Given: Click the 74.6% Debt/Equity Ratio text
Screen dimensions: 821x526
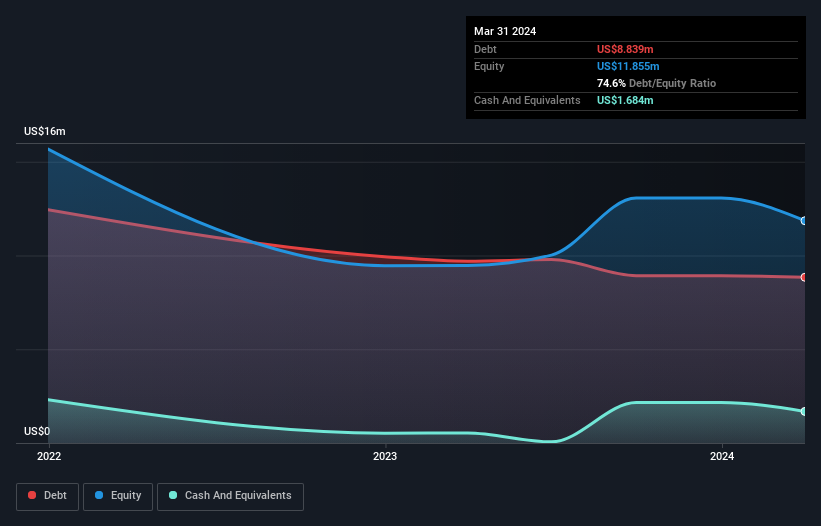Looking at the screenshot, I should (x=657, y=83).
